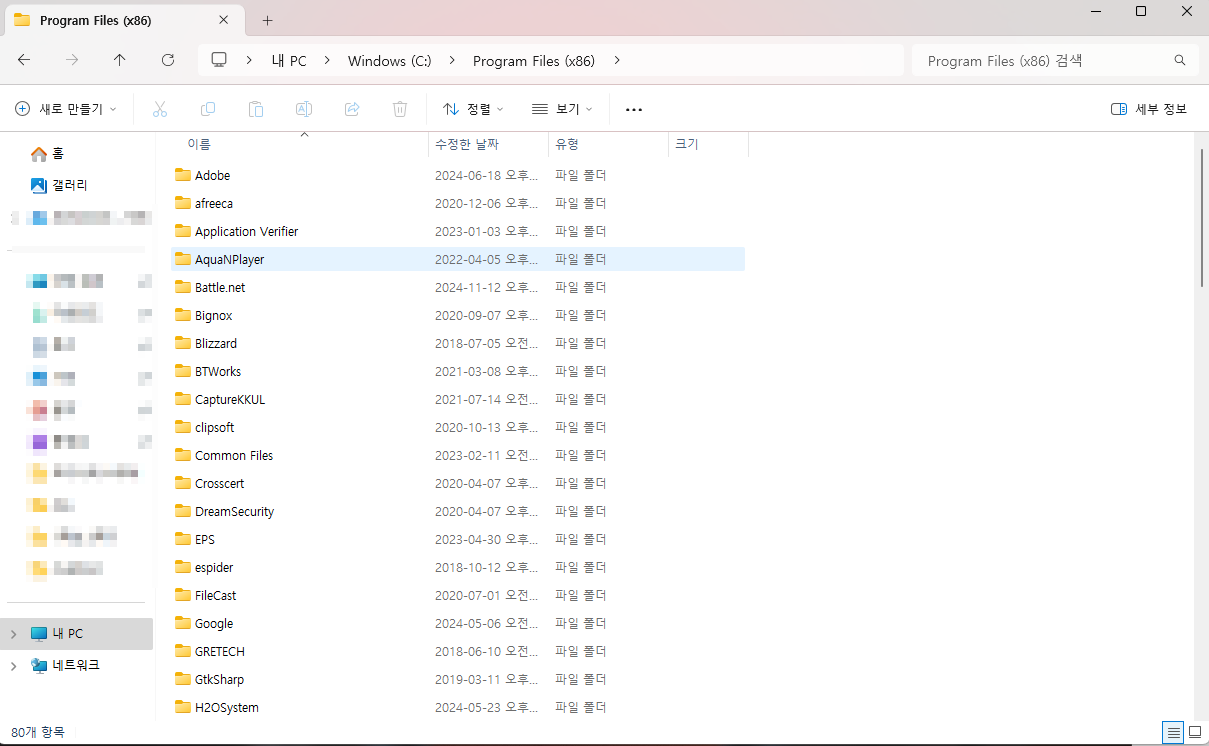1209x746 pixels.
Task: Click chevron after Program Files (x86) in path
Action: pos(617,60)
